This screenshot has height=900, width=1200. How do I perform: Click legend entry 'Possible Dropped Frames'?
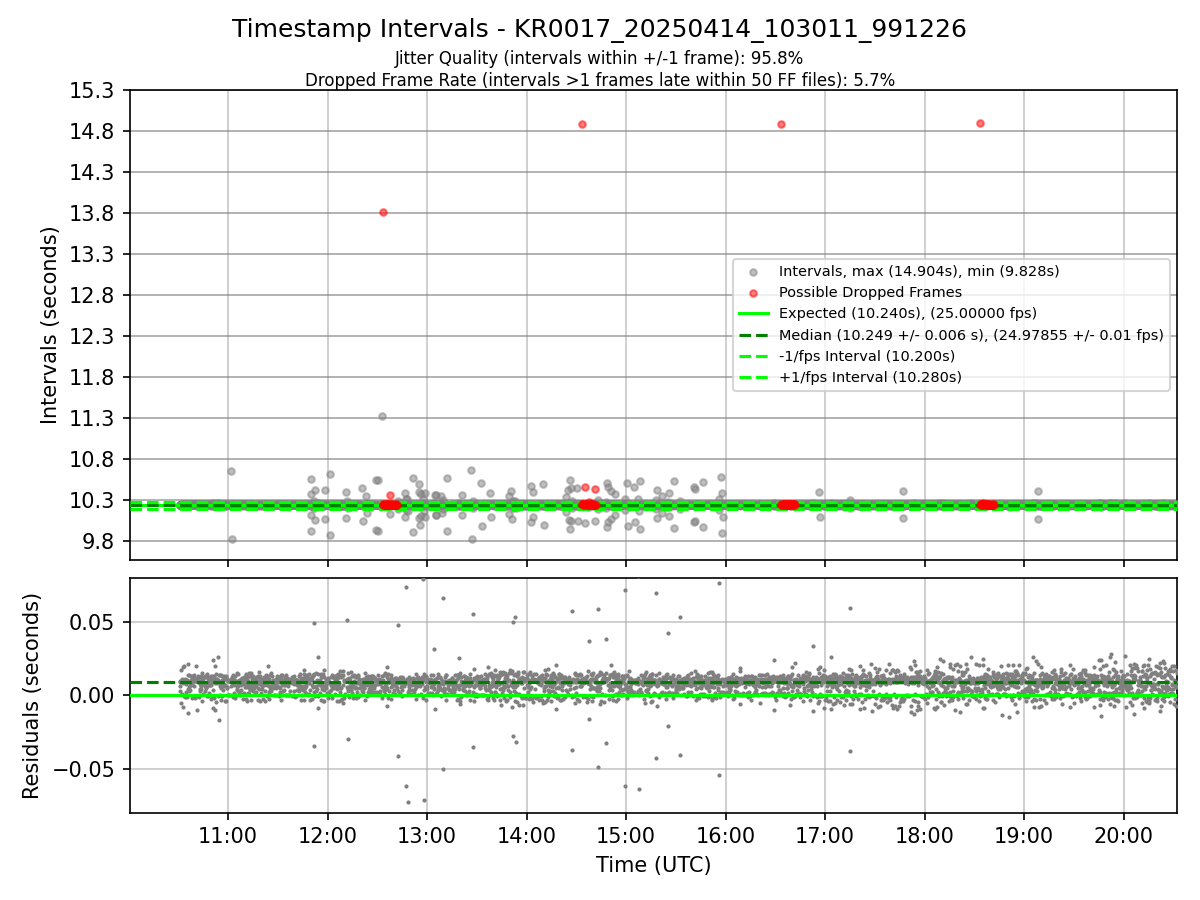[x=870, y=292]
